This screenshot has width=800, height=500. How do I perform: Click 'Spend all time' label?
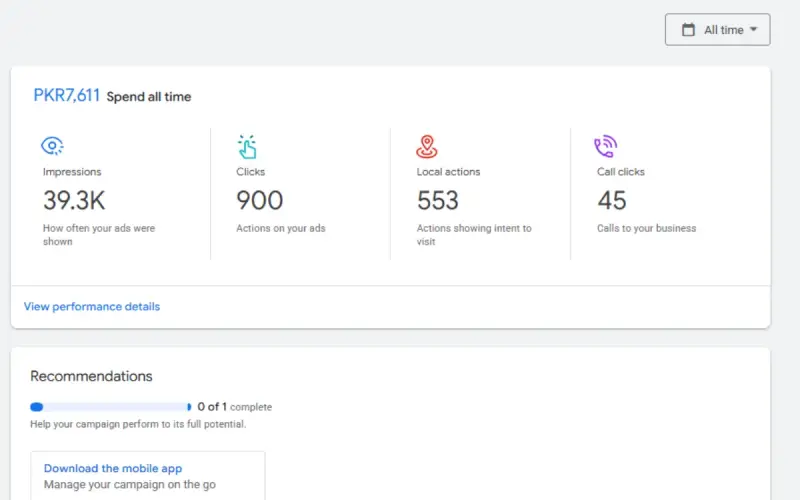(148, 96)
